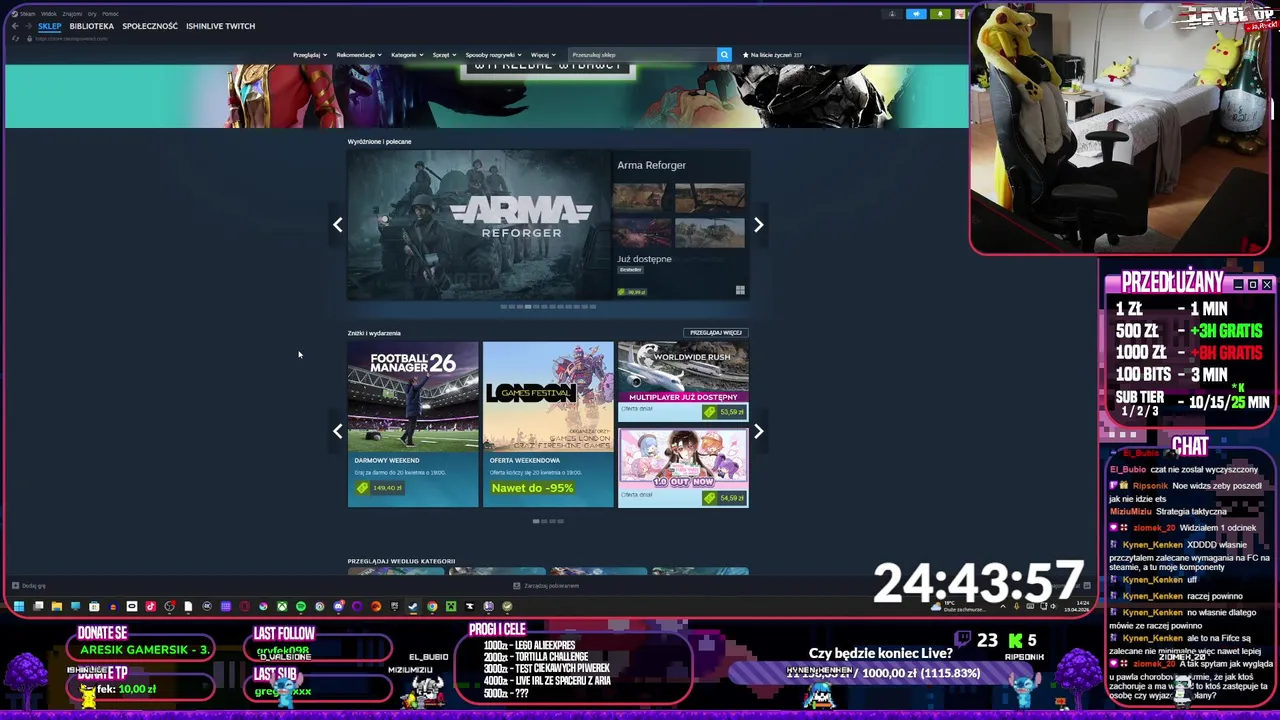Screen dimensions: 1280x720
Task: Click the Przeglądaj według kategorii heading
Action: tap(401, 561)
